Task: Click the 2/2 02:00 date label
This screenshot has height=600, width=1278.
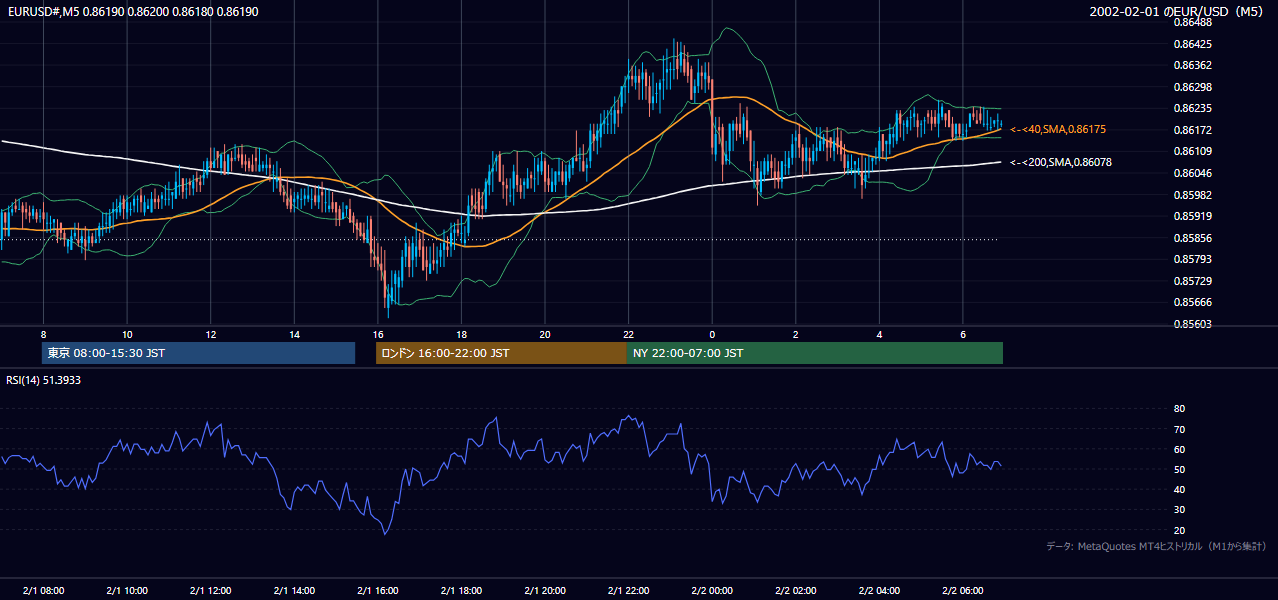Action: (x=796, y=591)
